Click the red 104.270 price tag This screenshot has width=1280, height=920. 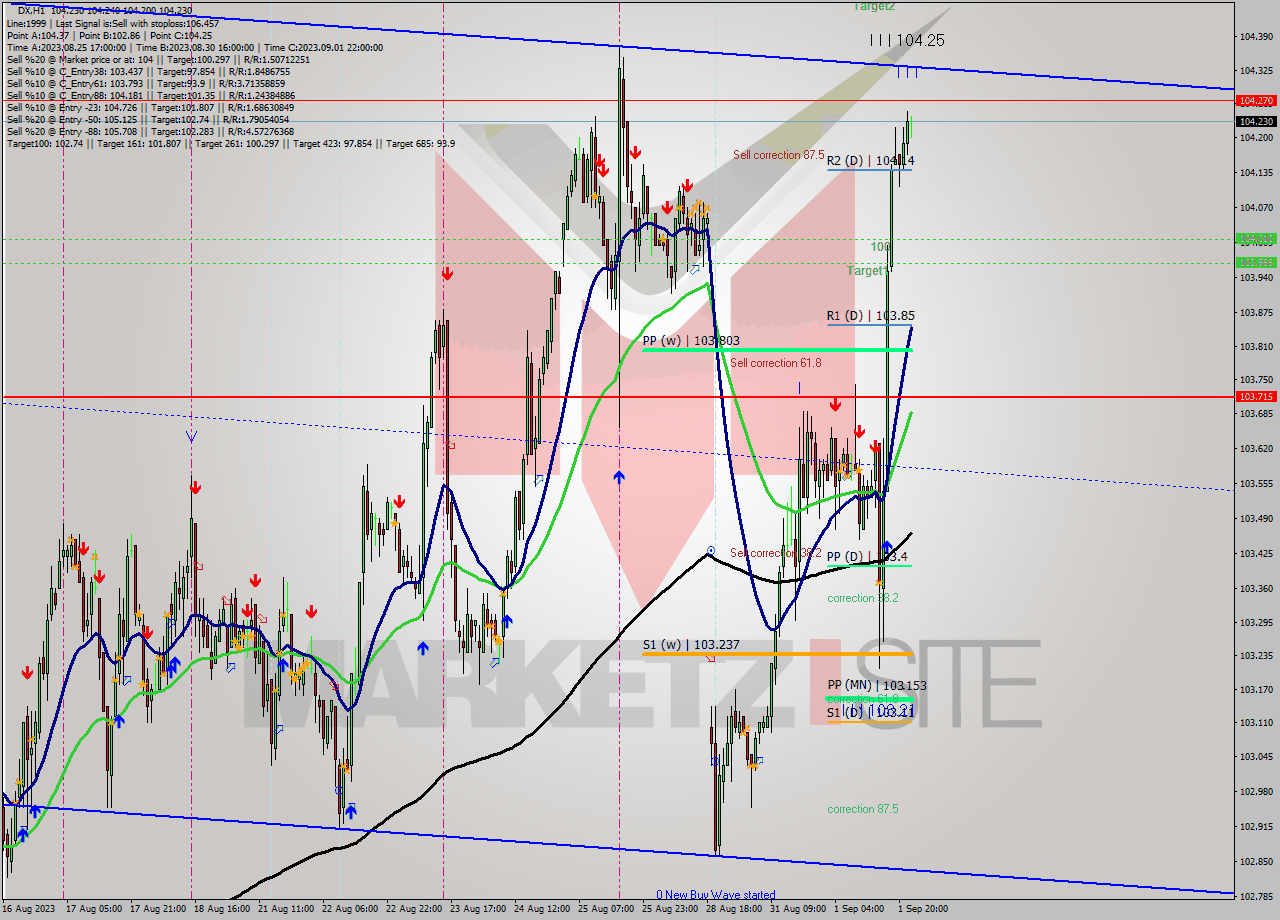(x=1256, y=101)
